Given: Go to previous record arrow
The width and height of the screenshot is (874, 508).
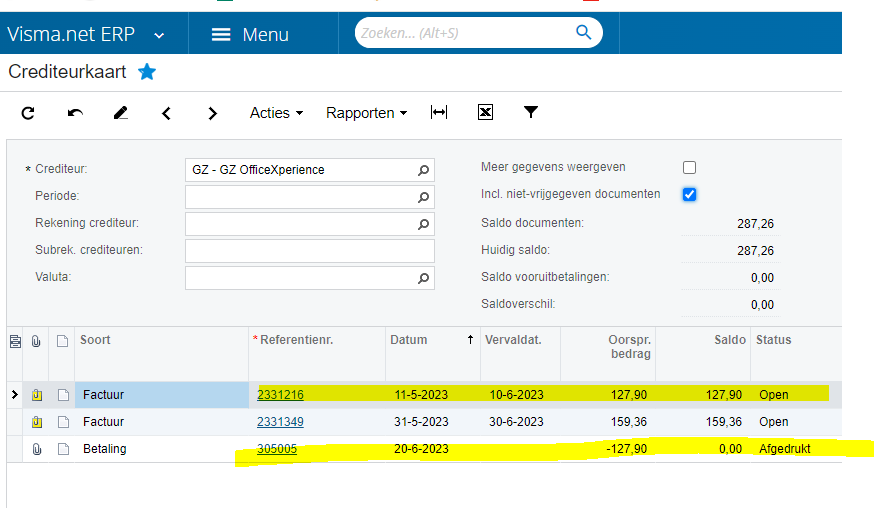Looking at the screenshot, I should 166,114.
